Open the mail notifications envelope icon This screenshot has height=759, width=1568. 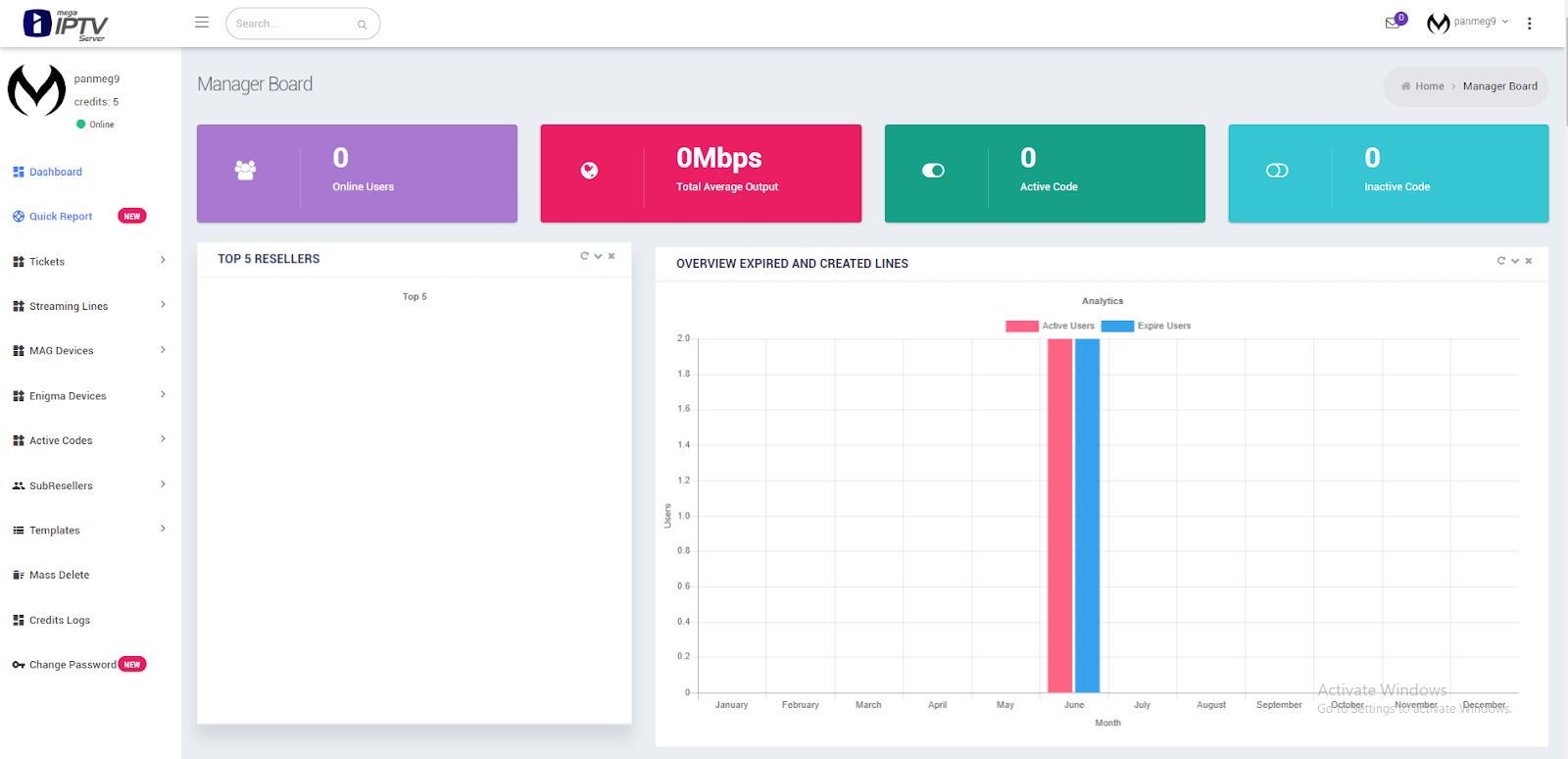1392,24
